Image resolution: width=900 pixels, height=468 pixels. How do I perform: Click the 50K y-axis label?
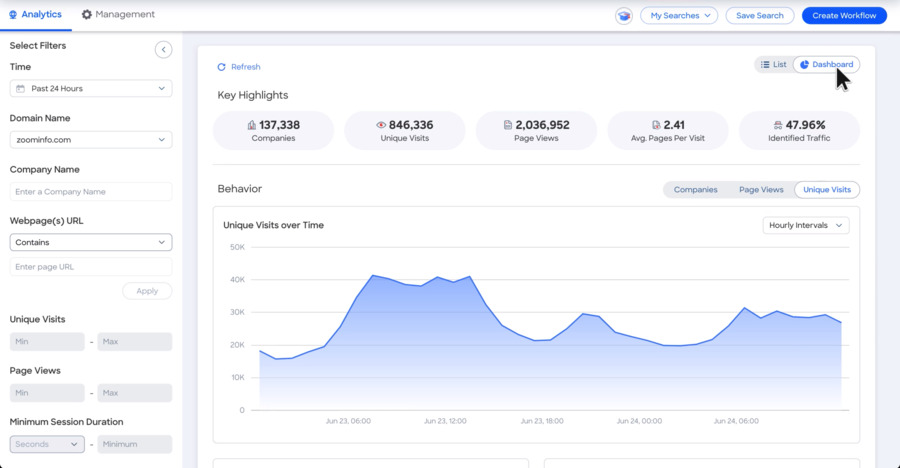(237, 247)
